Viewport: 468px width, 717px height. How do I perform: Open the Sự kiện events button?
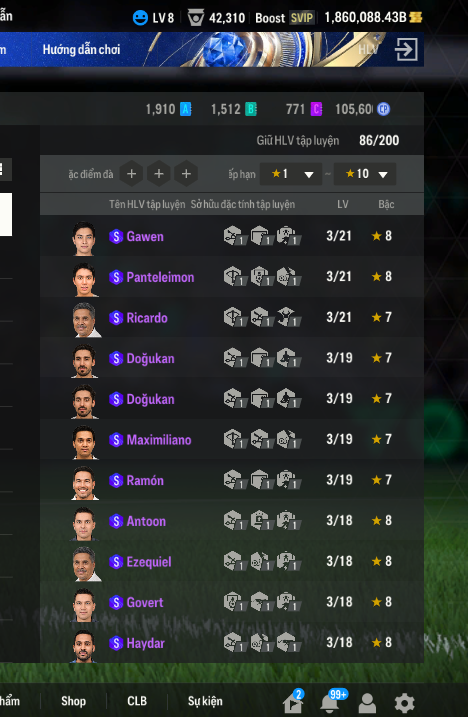pos(205,701)
